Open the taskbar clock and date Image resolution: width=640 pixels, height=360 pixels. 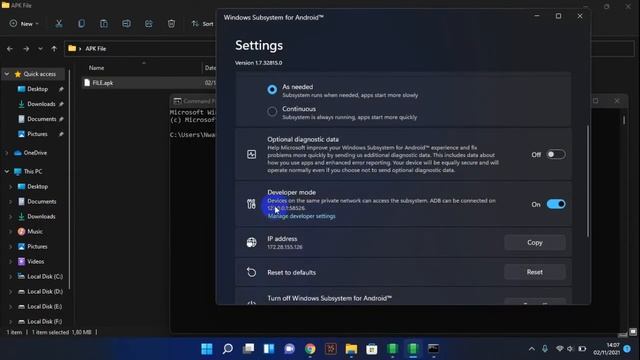click(607, 349)
